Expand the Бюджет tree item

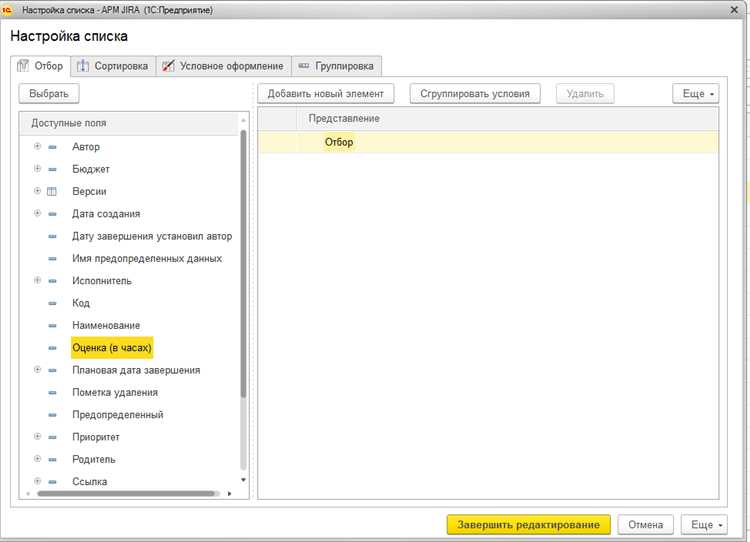37,168
